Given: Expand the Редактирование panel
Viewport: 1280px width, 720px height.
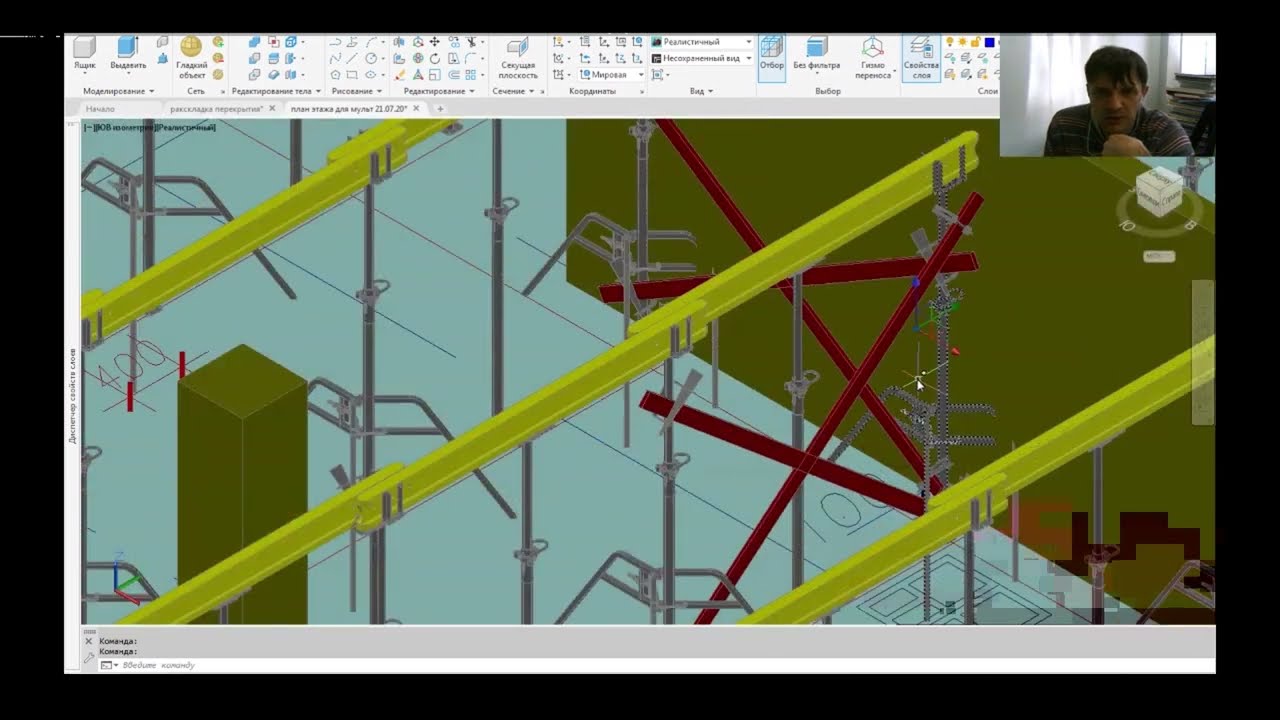Looking at the screenshot, I should 439,91.
